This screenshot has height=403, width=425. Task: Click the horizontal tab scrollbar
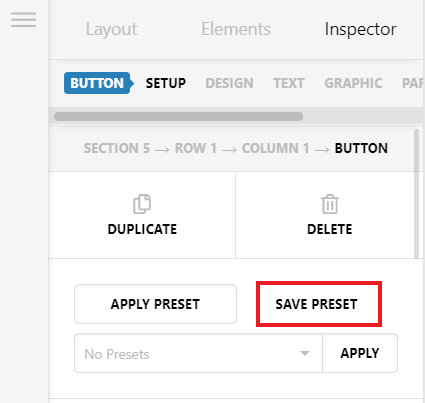(x=178, y=116)
